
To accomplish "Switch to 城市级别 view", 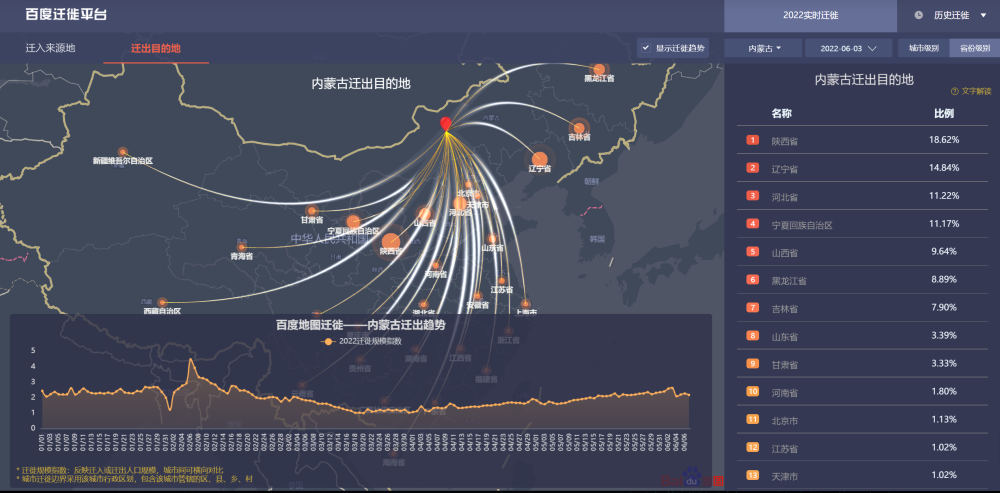I will click(923, 48).
